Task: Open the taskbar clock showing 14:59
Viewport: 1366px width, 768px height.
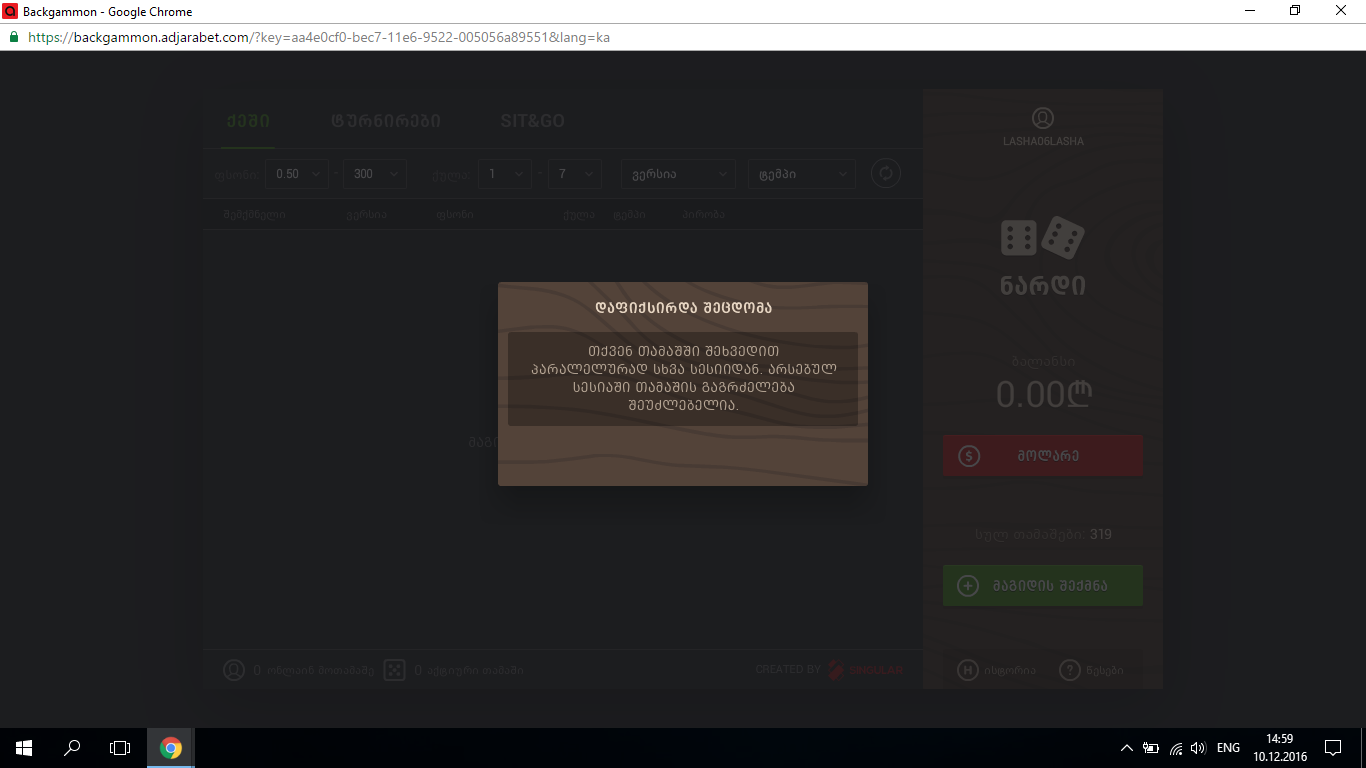Action: tap(1279, 748)
